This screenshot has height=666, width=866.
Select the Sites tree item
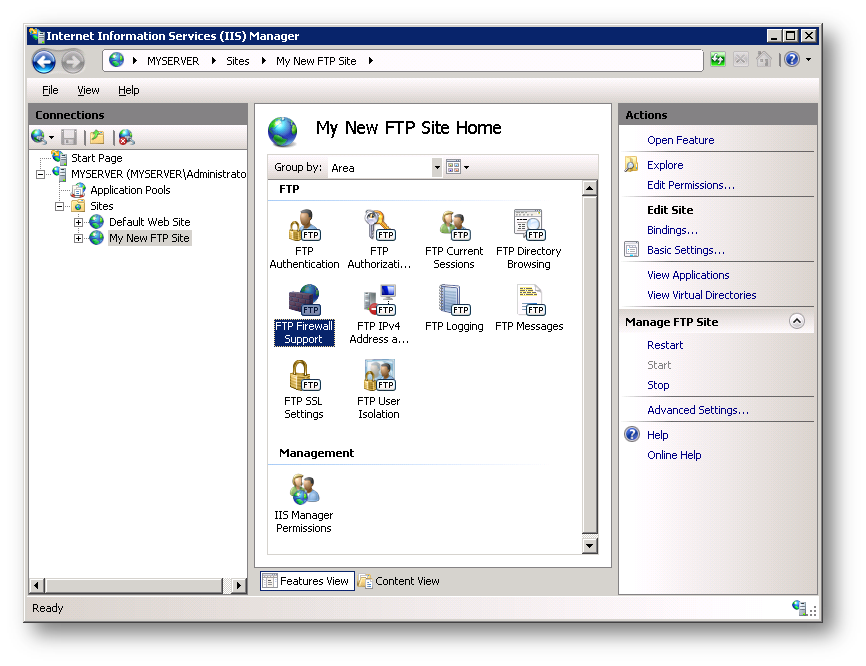pyautogui.click(x=102, y=206)
